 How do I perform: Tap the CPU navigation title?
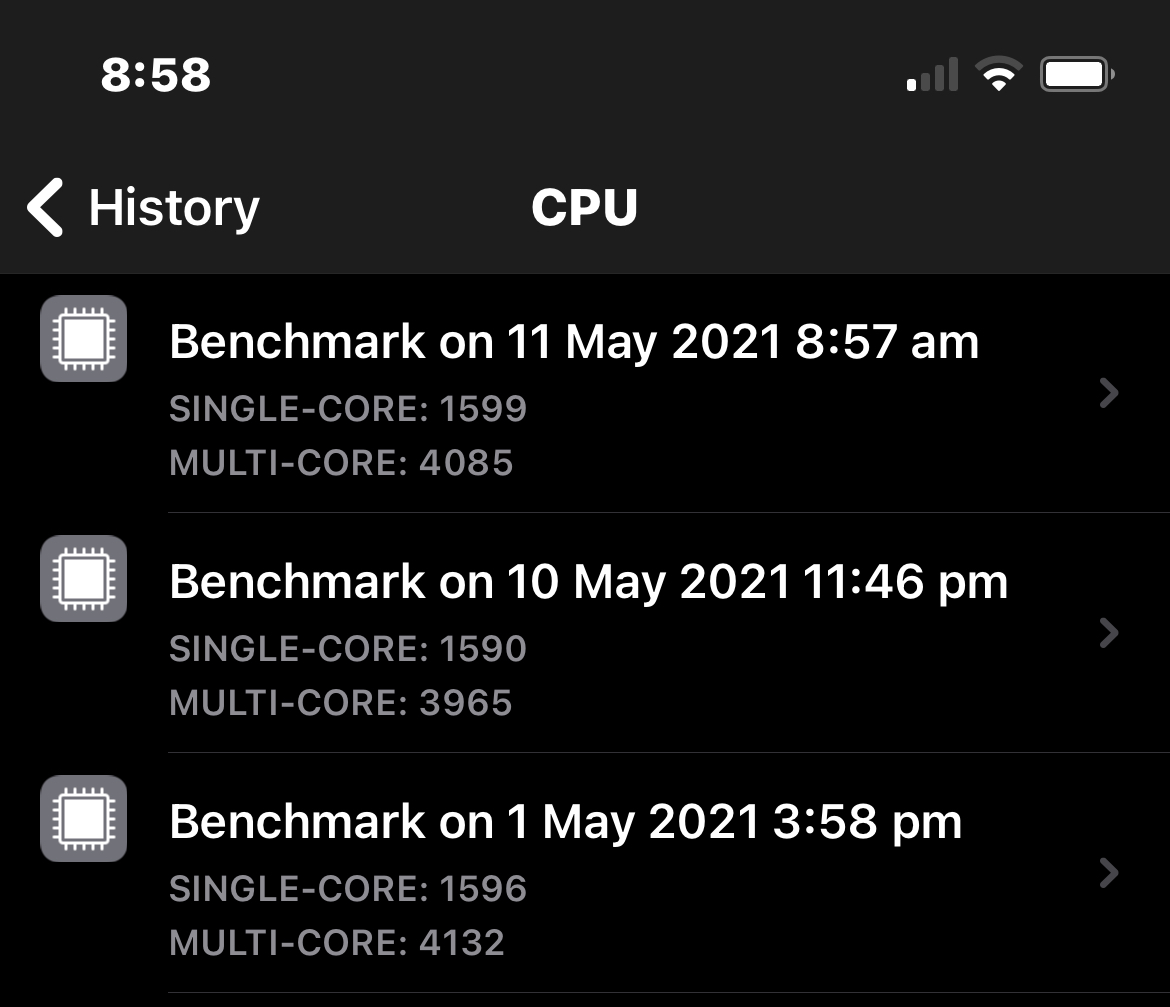tap(584, 208)
